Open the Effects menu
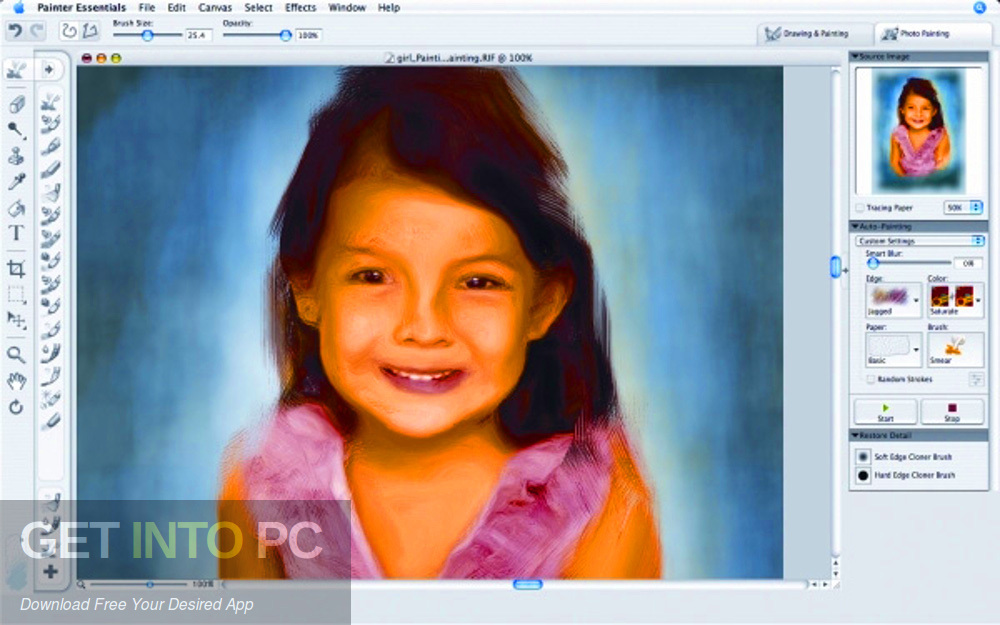Image resolution: width=1000 pixels, height=625 pixels. (x=300, y=8)
